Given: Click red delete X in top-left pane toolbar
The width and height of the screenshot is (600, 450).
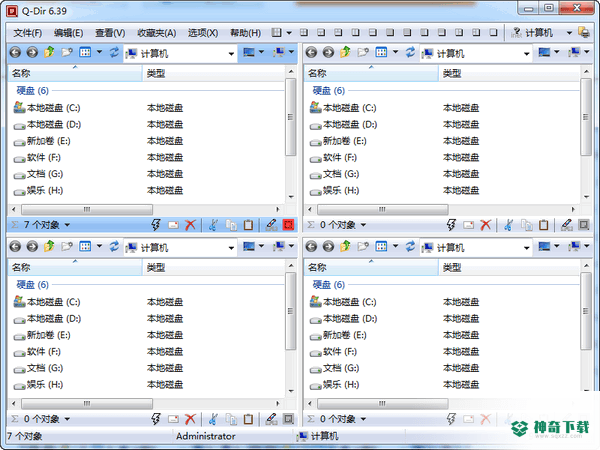Looking at the screenshot, I should click(x=190, y=225).
